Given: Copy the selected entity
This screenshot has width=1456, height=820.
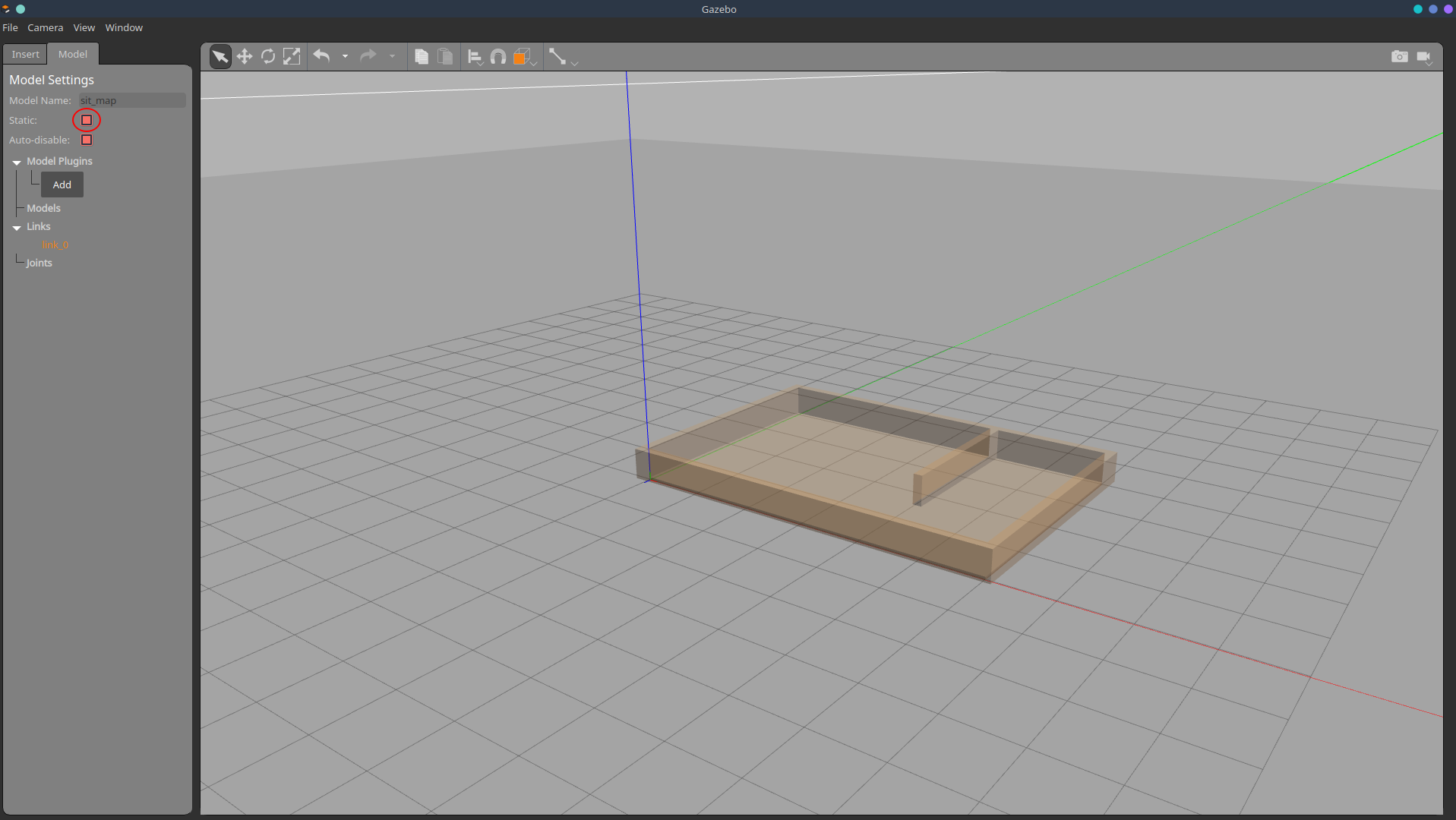Looking at the screenshot, I should point(422,57).
